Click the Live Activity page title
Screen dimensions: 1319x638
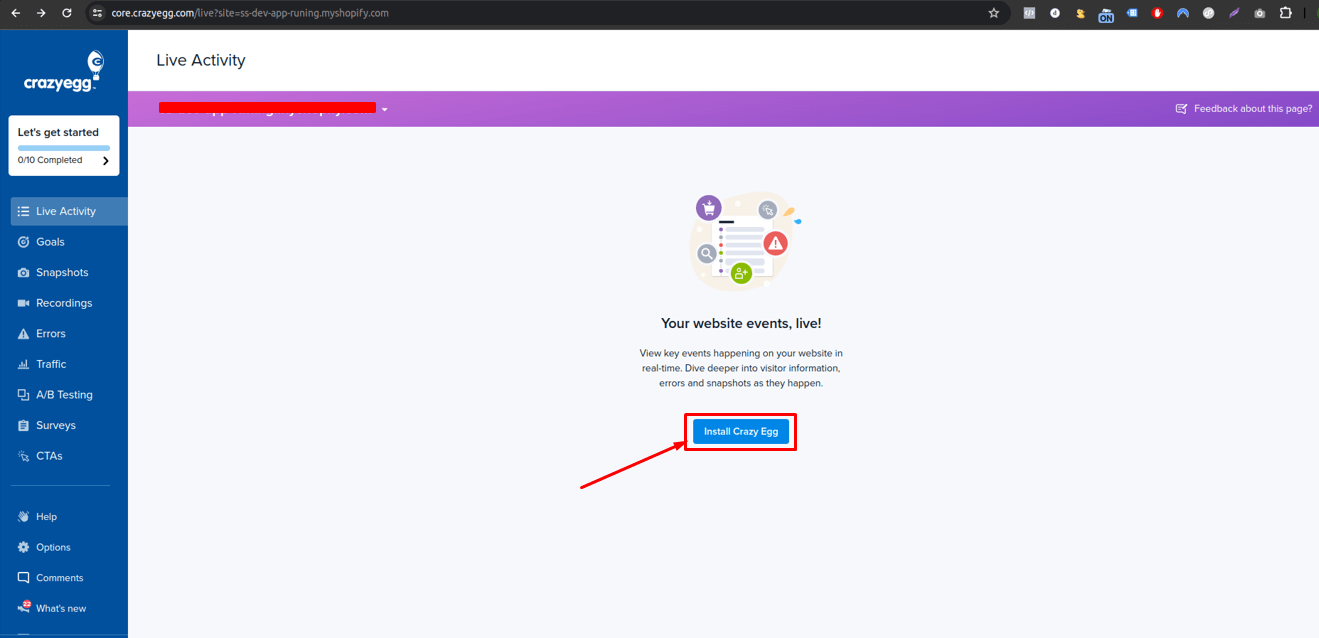click(201, 60)
